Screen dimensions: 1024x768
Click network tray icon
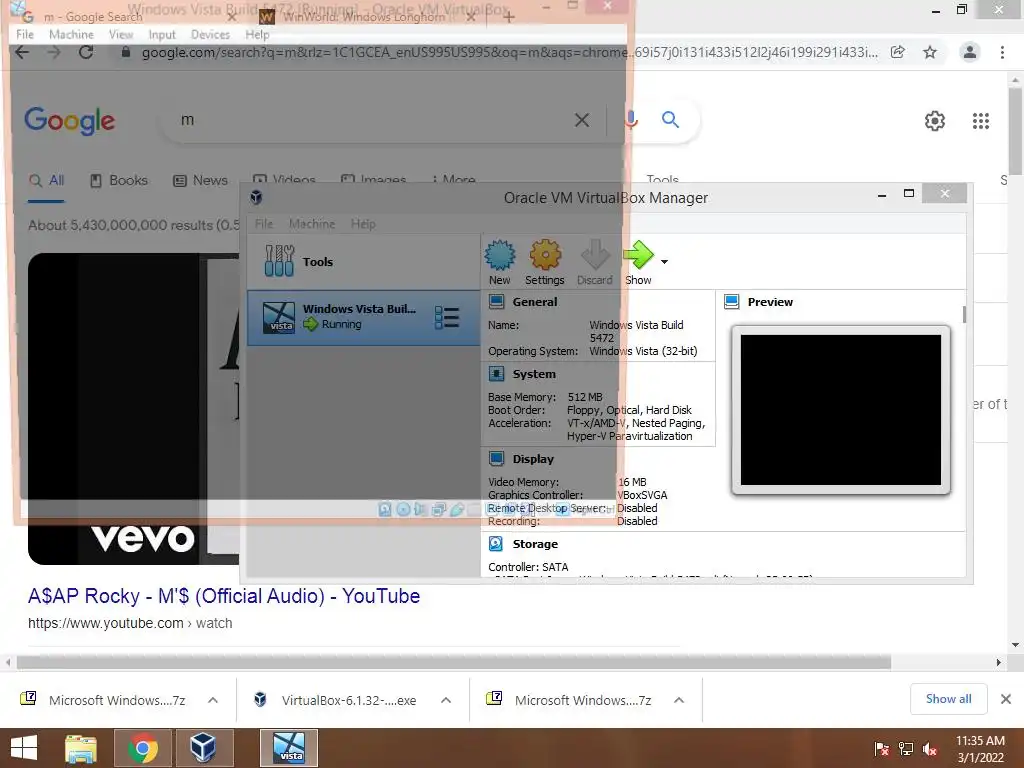tap(906, 749)
